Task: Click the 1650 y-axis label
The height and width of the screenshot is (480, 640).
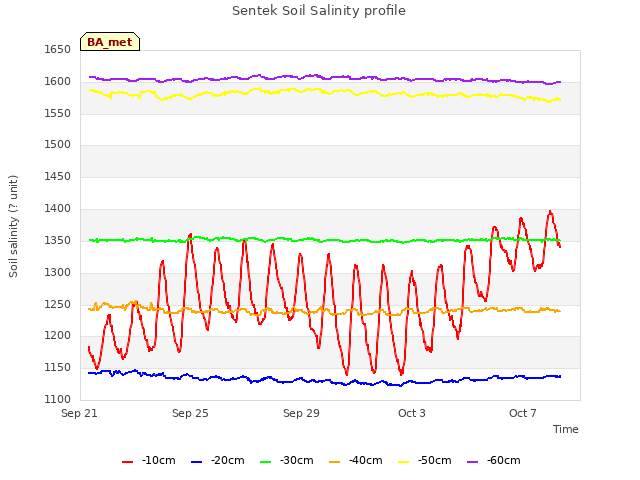Action: tap(58, 49)
